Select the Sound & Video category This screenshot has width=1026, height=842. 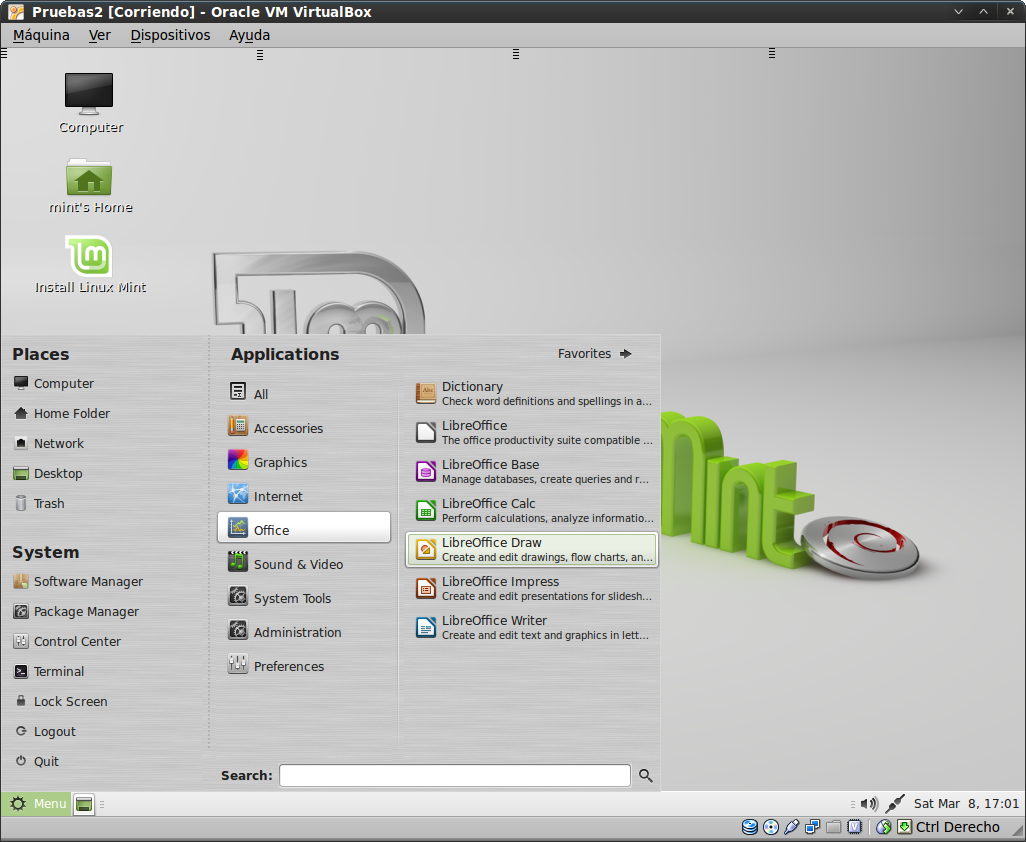coord(297,564)
